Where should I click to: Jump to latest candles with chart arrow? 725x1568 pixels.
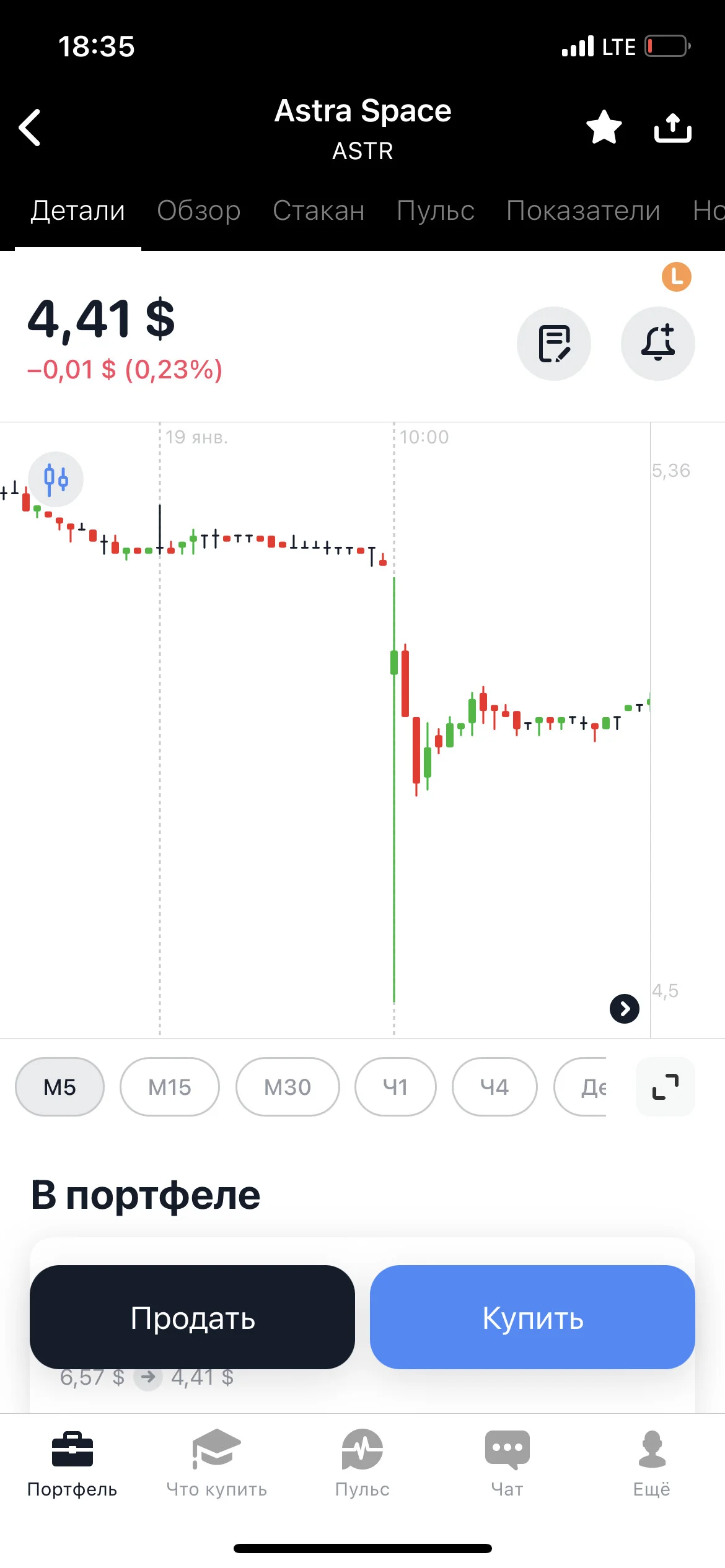[625, 1009]
